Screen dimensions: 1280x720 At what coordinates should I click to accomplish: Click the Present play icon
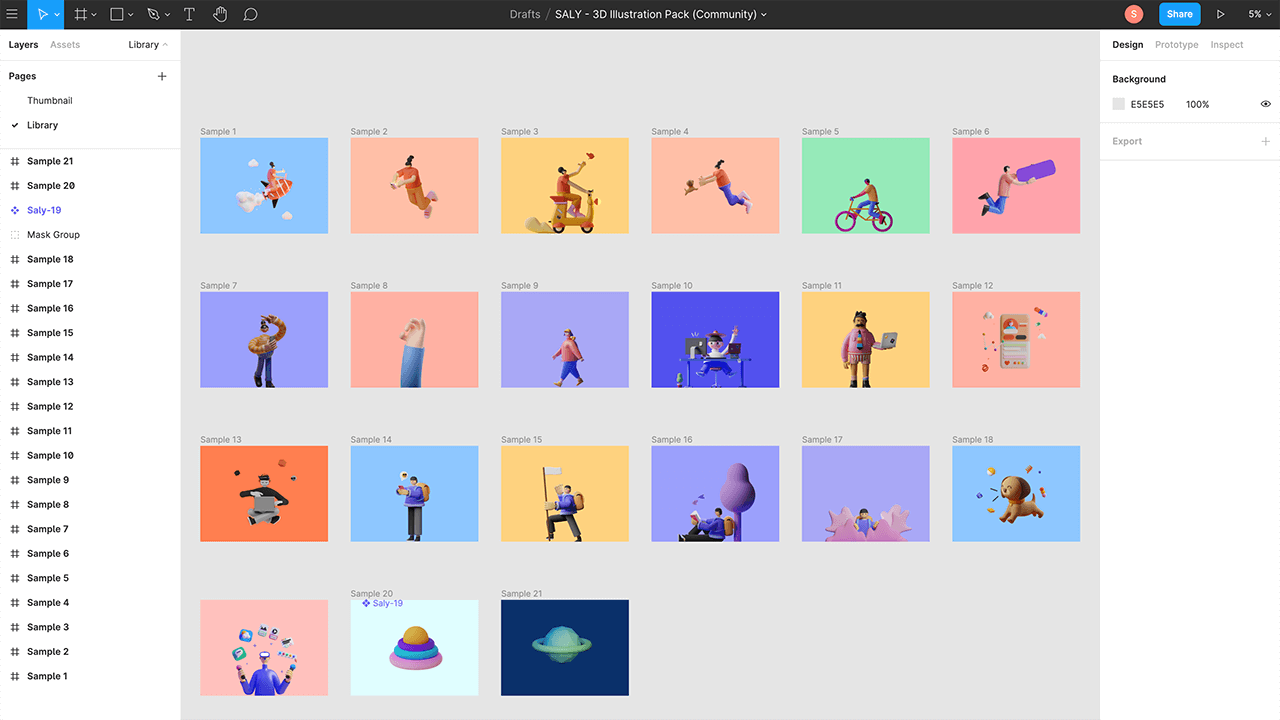1220,14
